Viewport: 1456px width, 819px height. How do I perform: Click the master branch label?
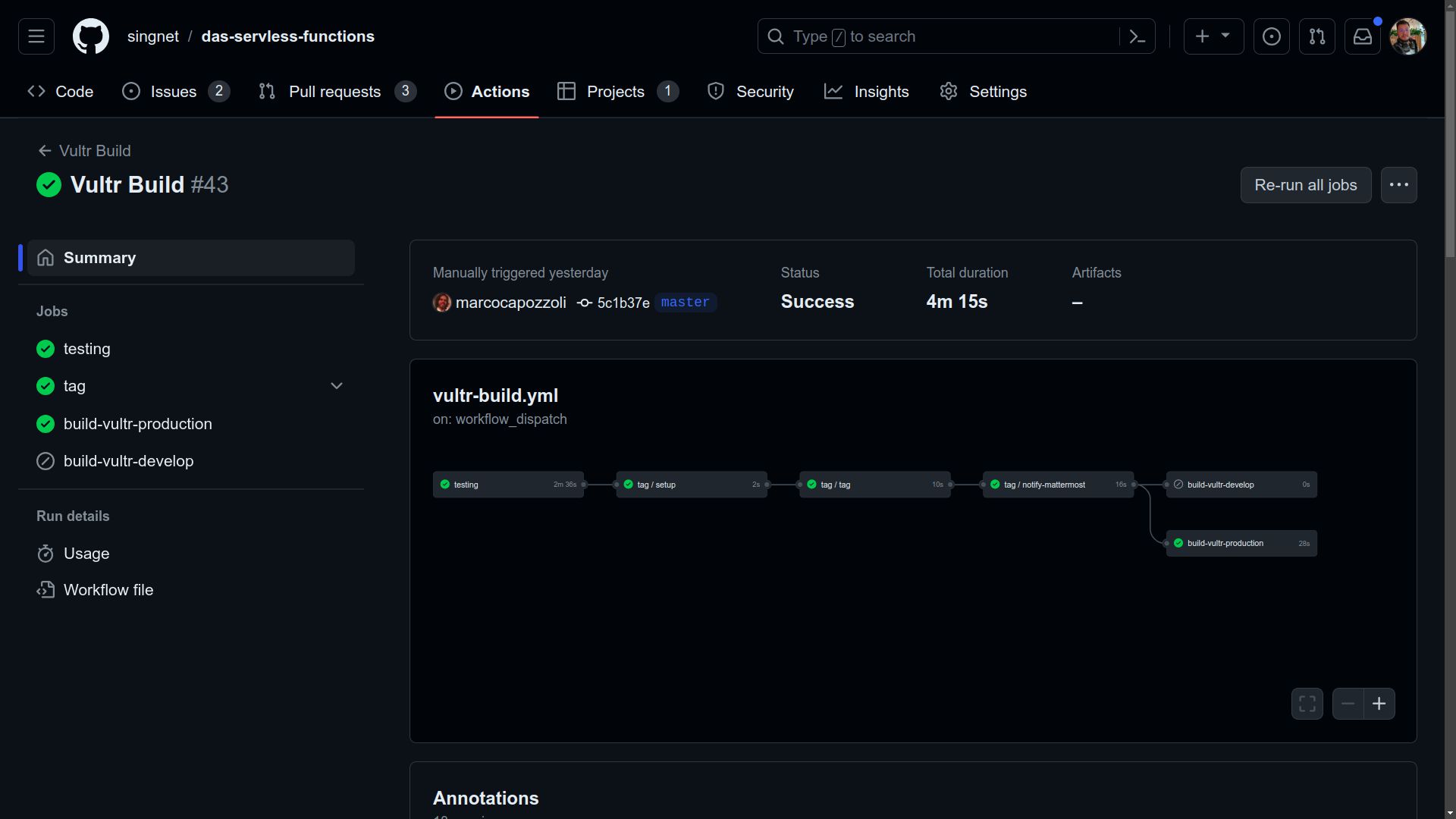click(686, 302)
